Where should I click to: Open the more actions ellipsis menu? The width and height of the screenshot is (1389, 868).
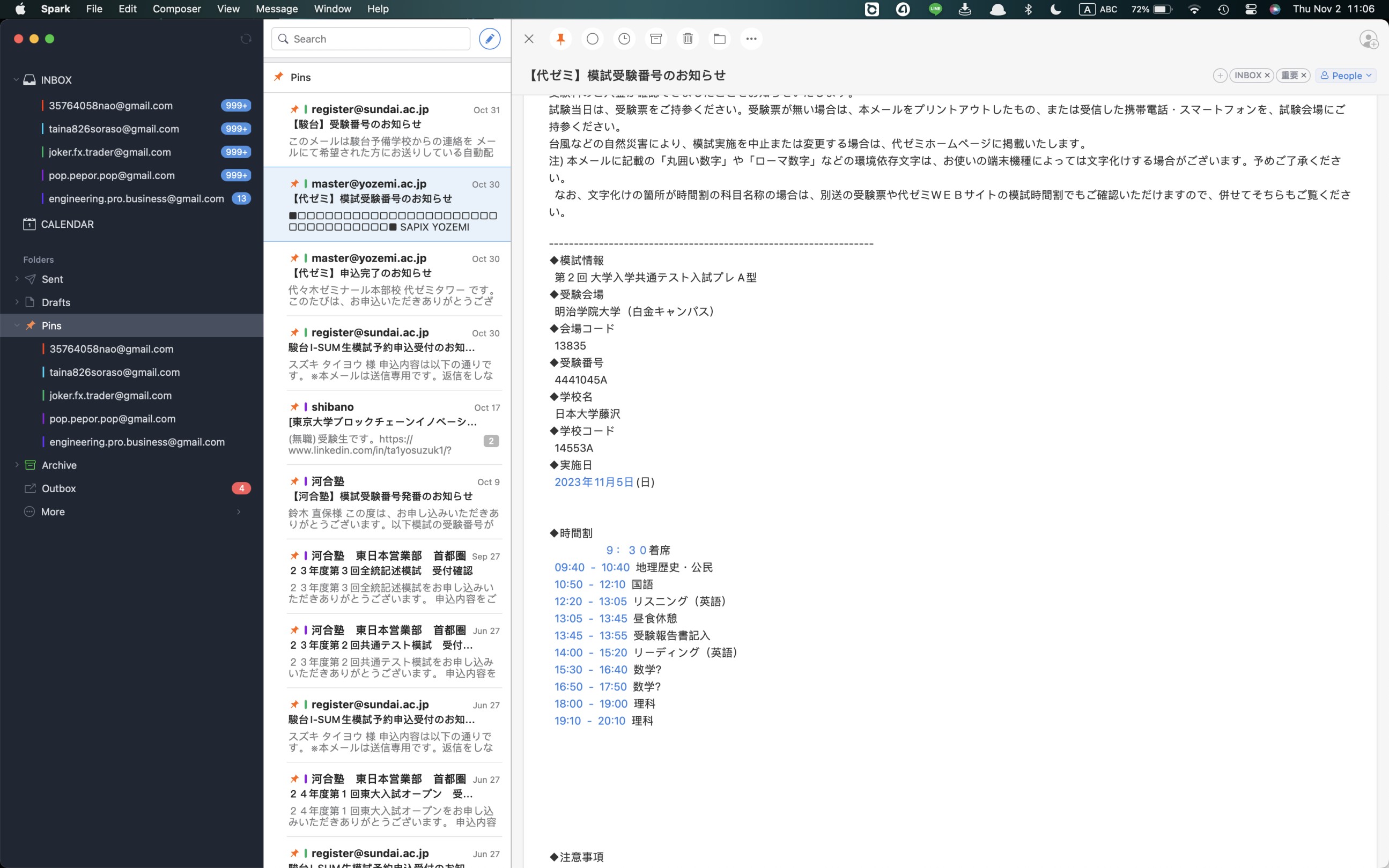[751, 39]
